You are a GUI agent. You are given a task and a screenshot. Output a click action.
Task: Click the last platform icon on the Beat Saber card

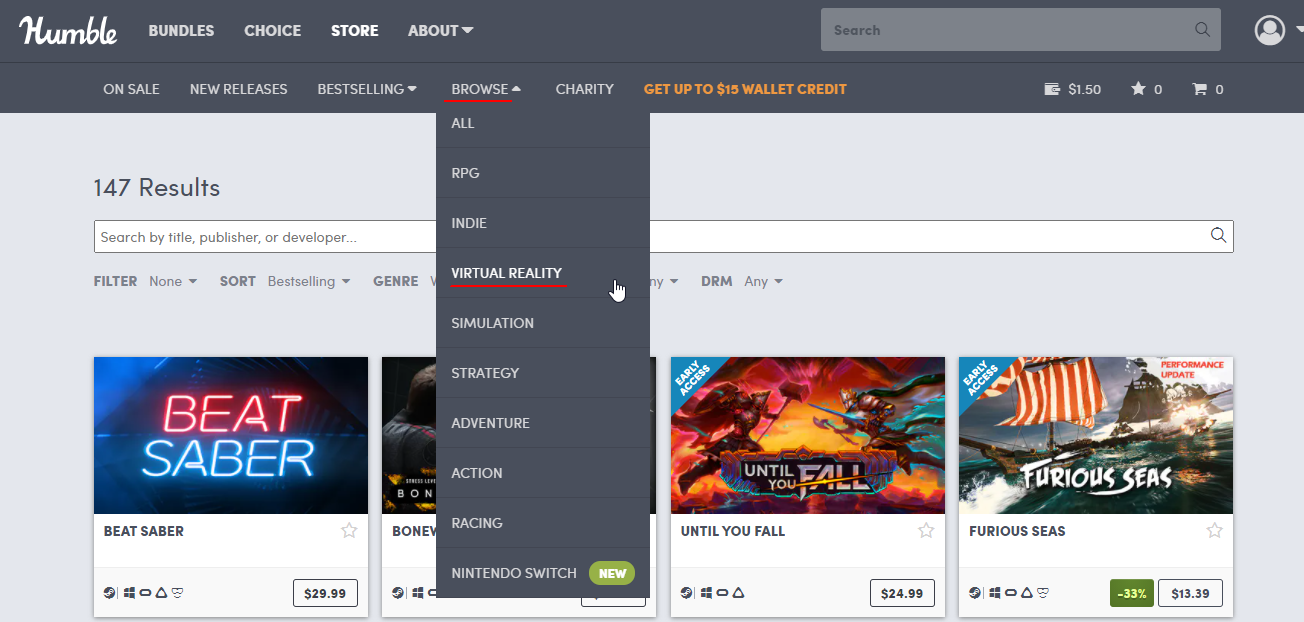(x=177, y=593)
